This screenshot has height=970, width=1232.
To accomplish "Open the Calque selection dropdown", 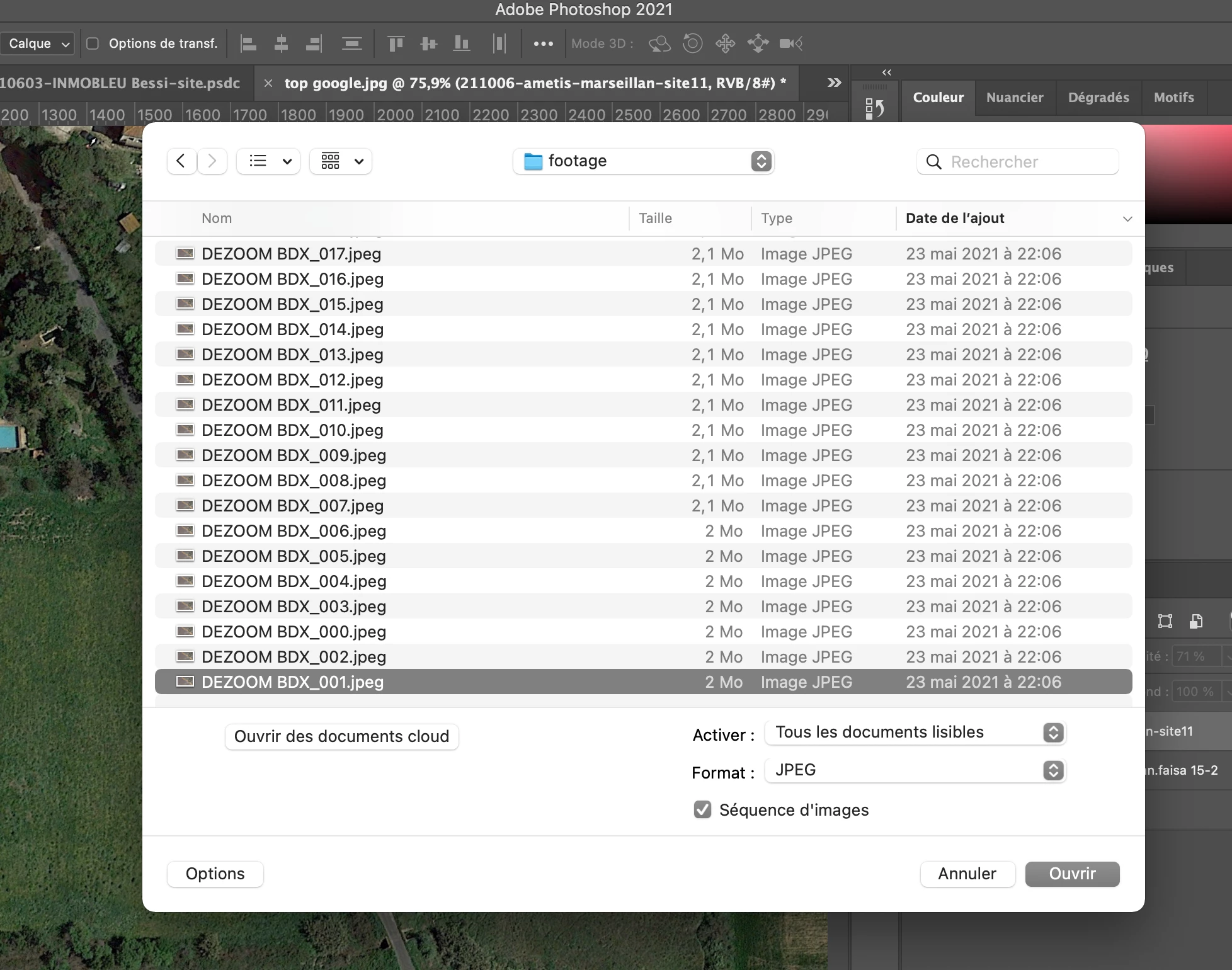I will click(38, 43).
